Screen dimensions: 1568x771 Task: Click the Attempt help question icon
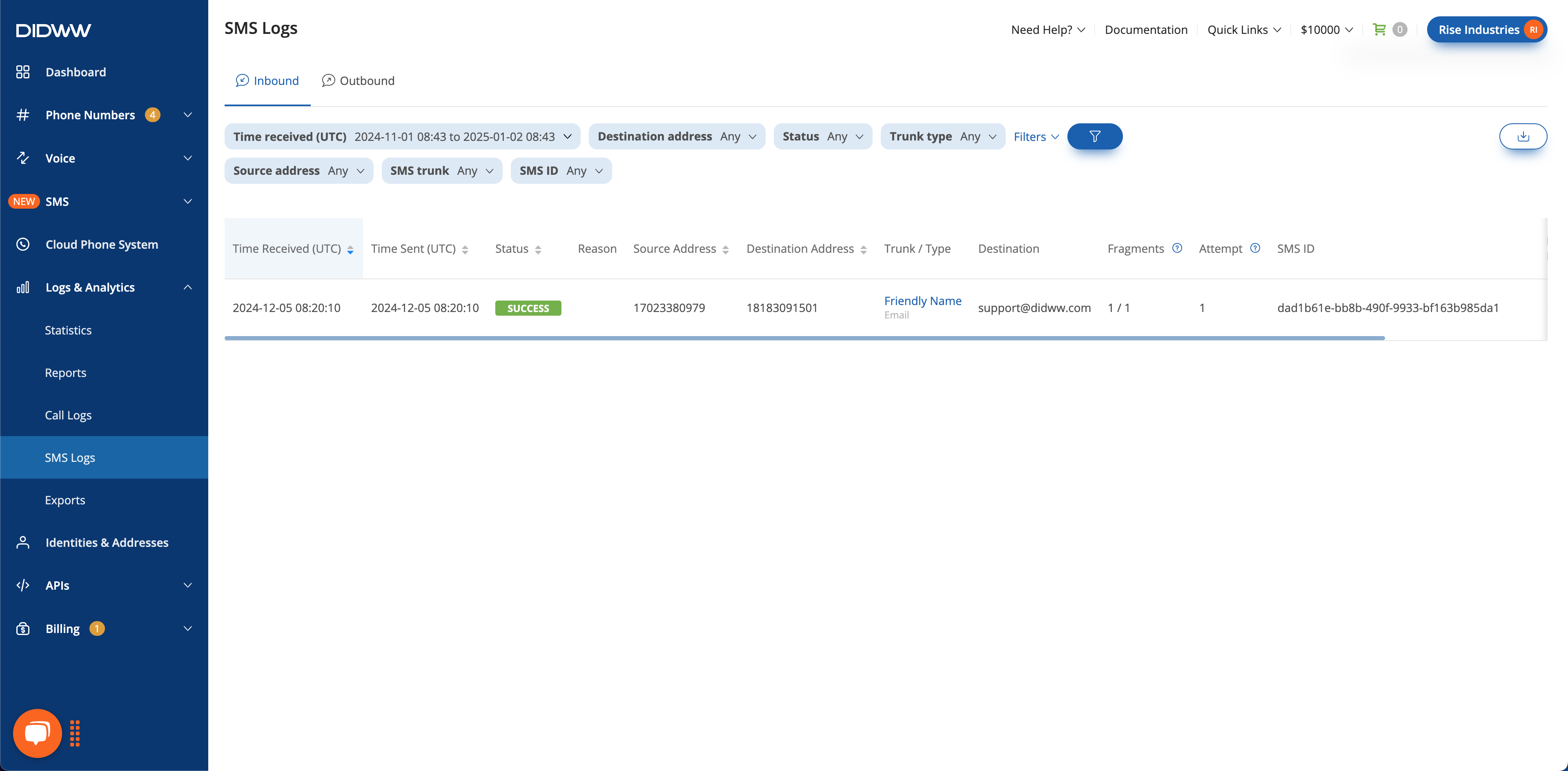(x=1255, y=247)
